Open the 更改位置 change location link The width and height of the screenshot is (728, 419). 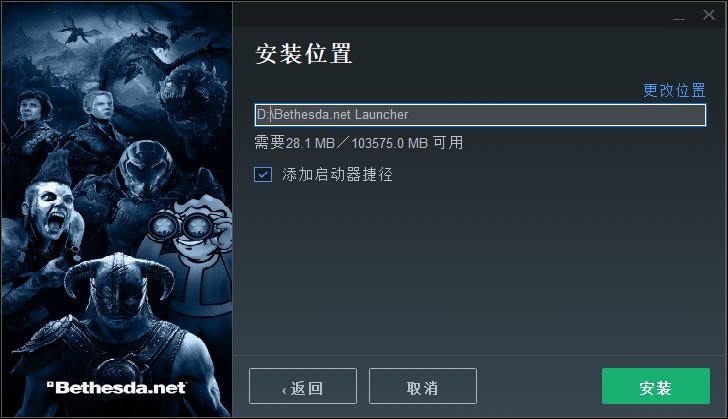point(674,90)
